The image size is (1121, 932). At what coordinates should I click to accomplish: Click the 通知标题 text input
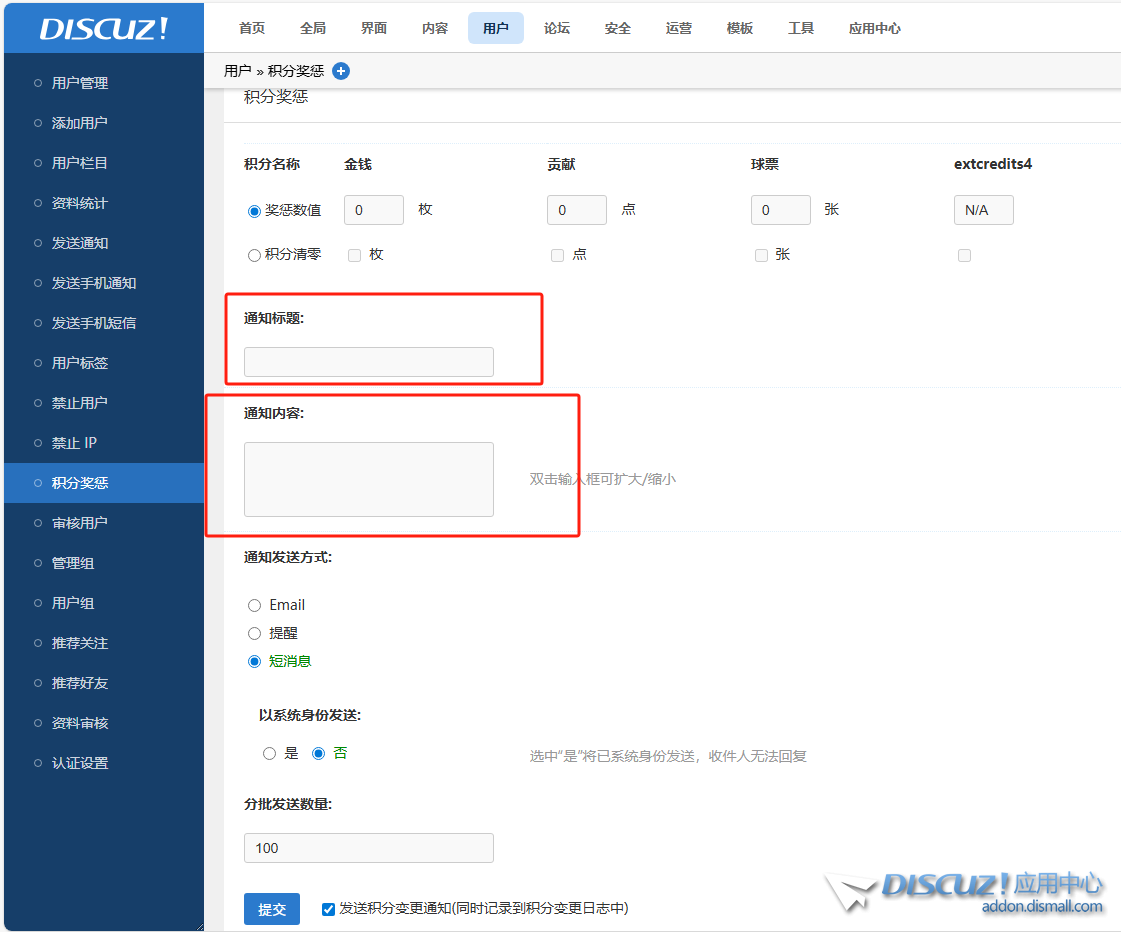(368, 362)
